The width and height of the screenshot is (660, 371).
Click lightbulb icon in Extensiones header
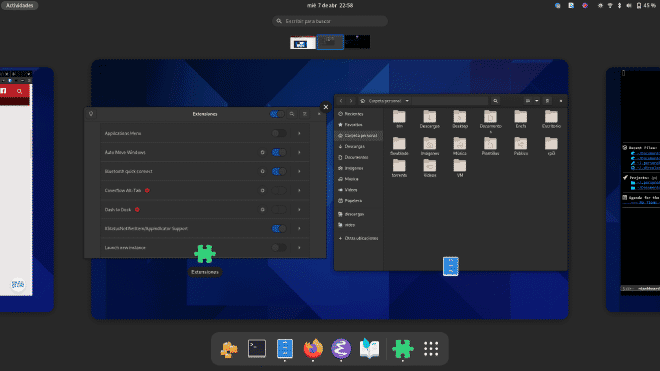click(91, 114)
